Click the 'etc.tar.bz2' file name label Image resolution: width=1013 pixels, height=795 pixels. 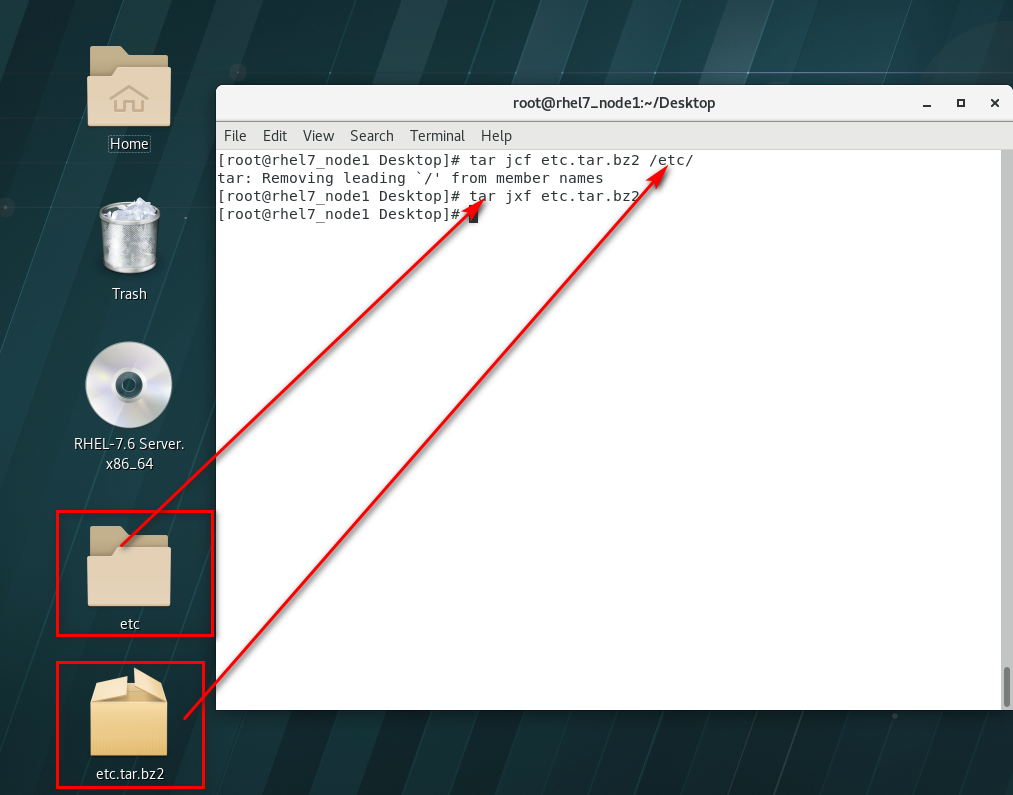pyautogui.click(x=130, y=774)
